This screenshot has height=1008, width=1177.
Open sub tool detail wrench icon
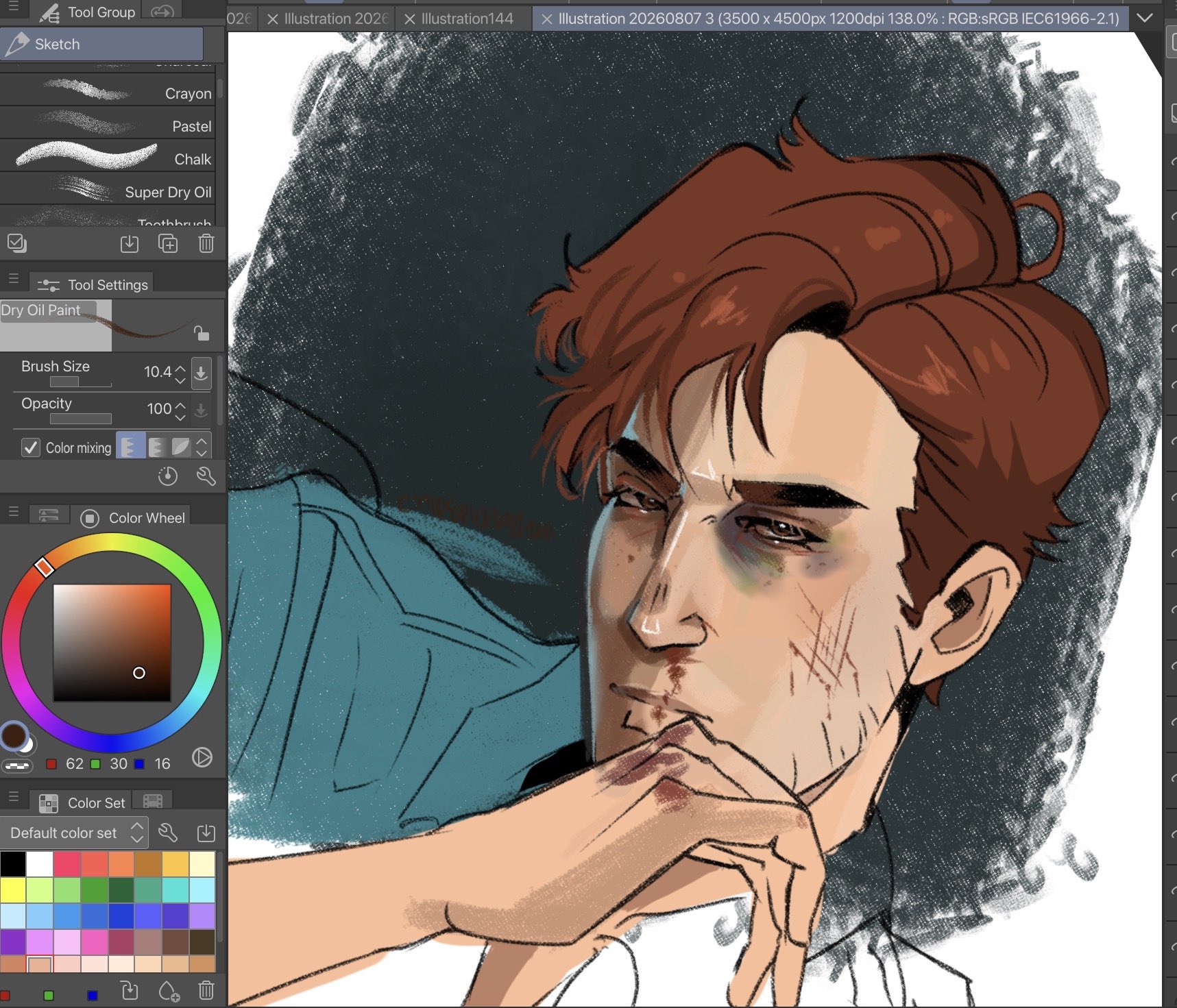tap(206, 476)
